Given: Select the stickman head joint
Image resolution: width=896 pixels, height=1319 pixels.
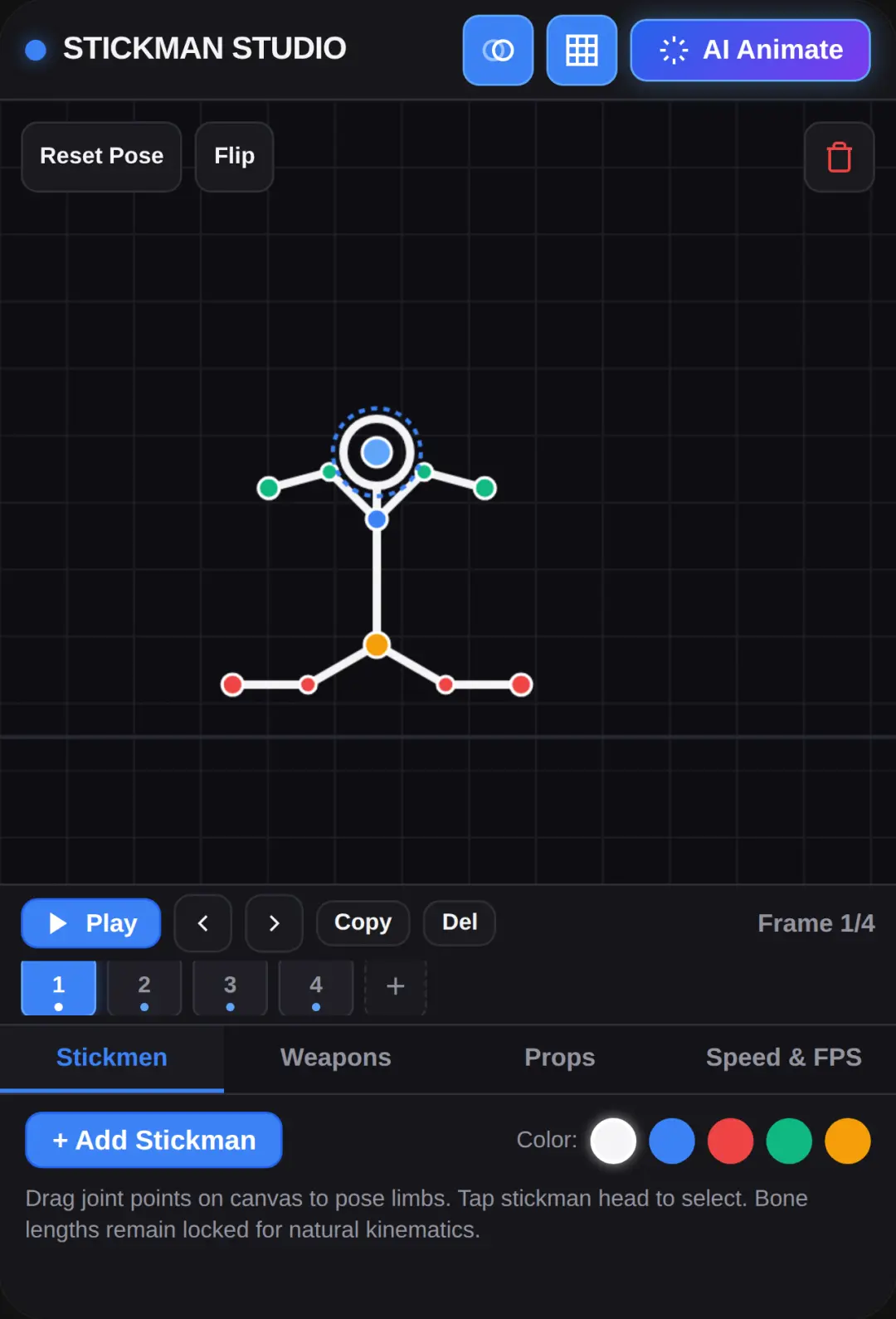Looking at the screenshot, I should coord(377,453).
